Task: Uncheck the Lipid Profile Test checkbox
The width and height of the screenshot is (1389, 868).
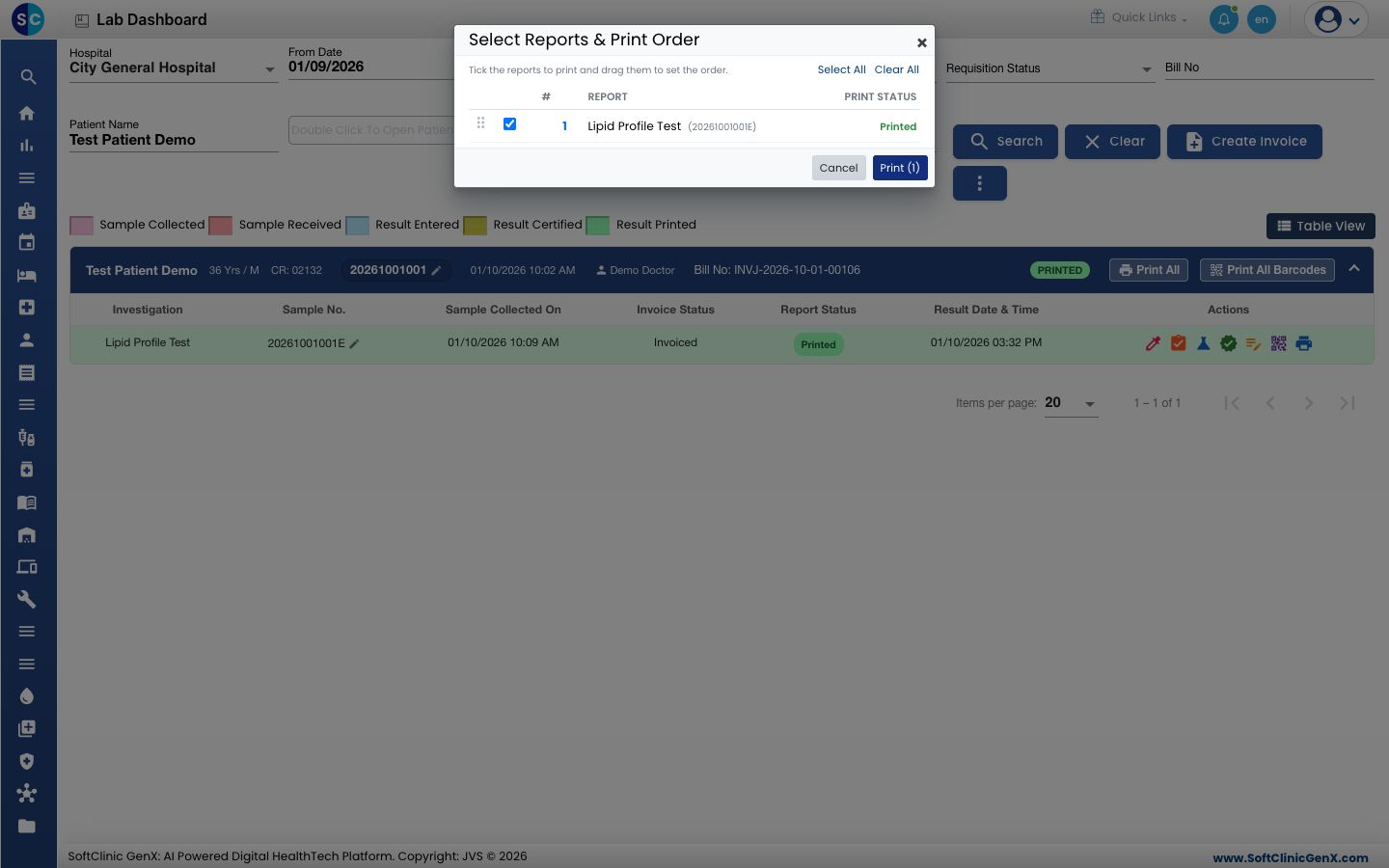Action: 509,124
